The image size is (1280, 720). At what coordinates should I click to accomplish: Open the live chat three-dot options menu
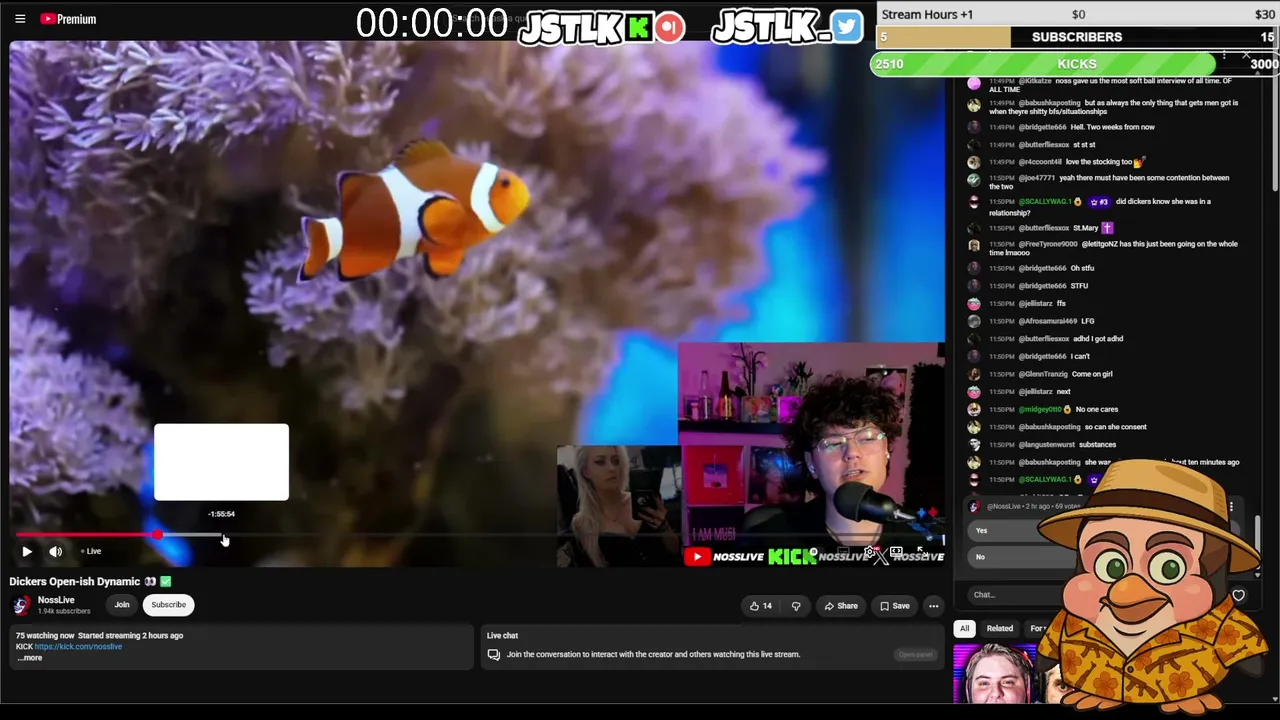[1224, 57]
